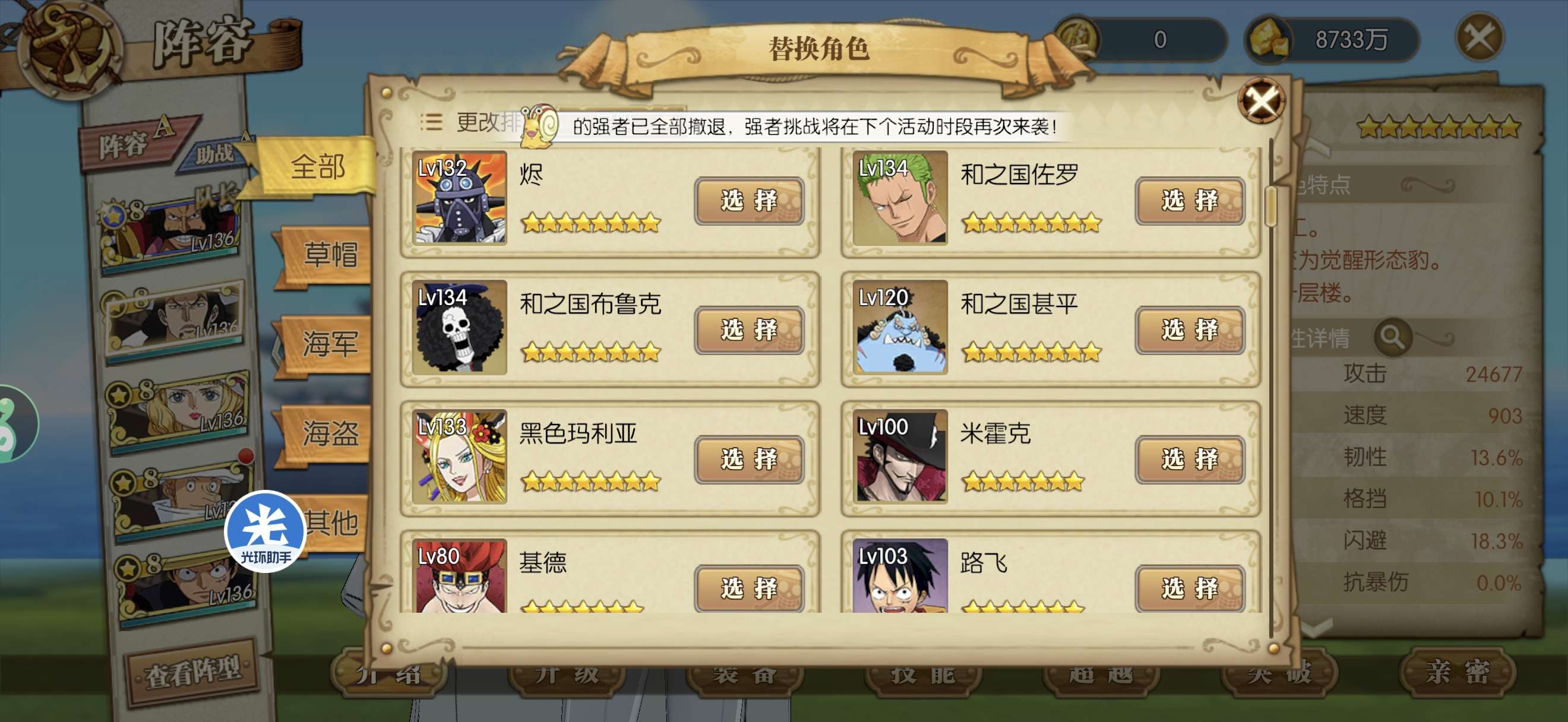
Task: Choose 选择 for 和之国布鲁克
Action: (x=749, y=330)
